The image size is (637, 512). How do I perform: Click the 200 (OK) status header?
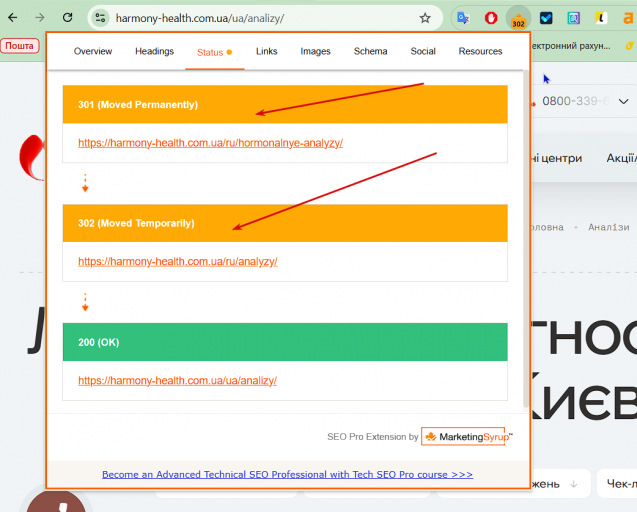tap(285, 342)
